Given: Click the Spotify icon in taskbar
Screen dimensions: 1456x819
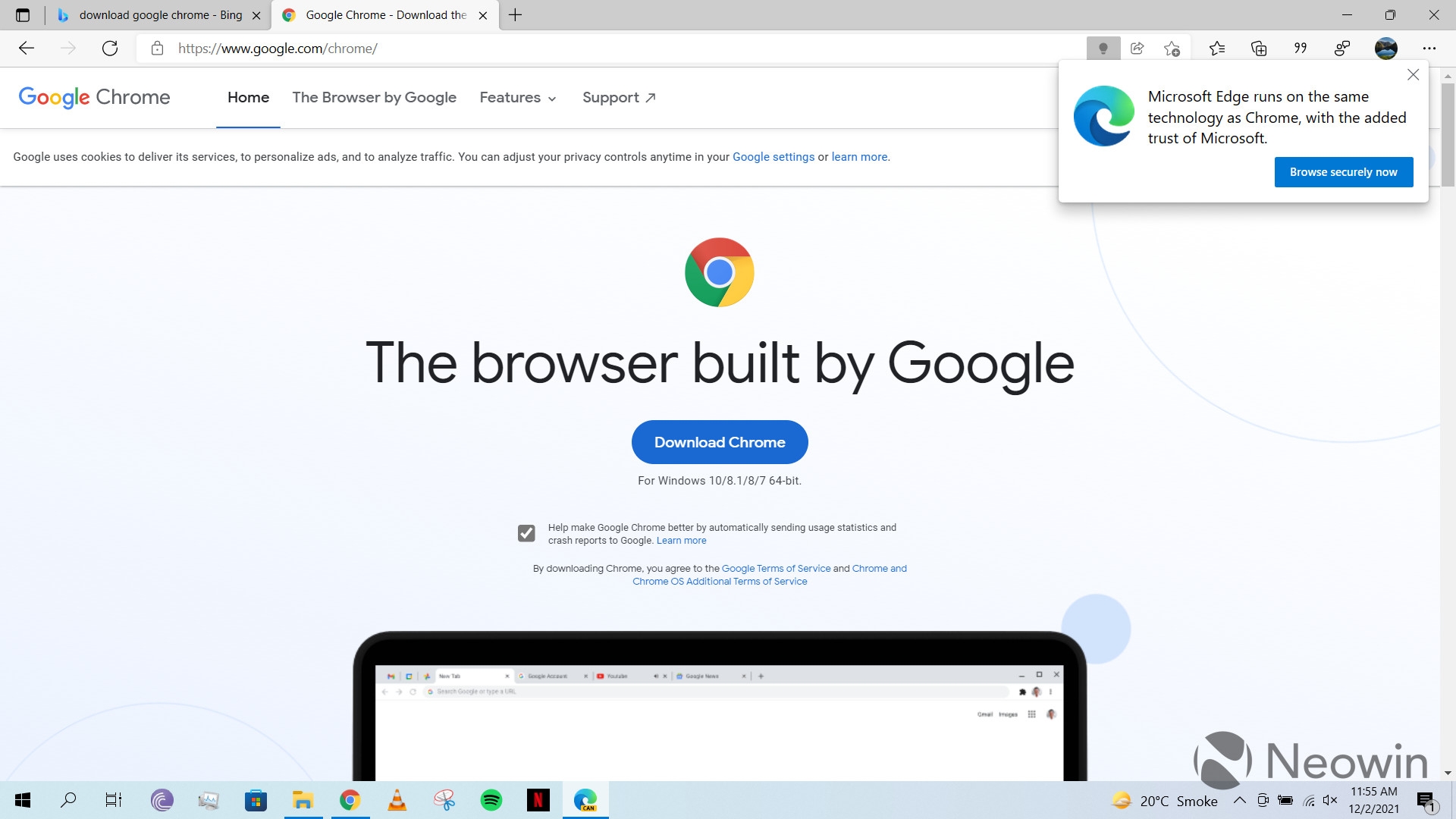Looking at the screenshot, I should tap(491, 799).
